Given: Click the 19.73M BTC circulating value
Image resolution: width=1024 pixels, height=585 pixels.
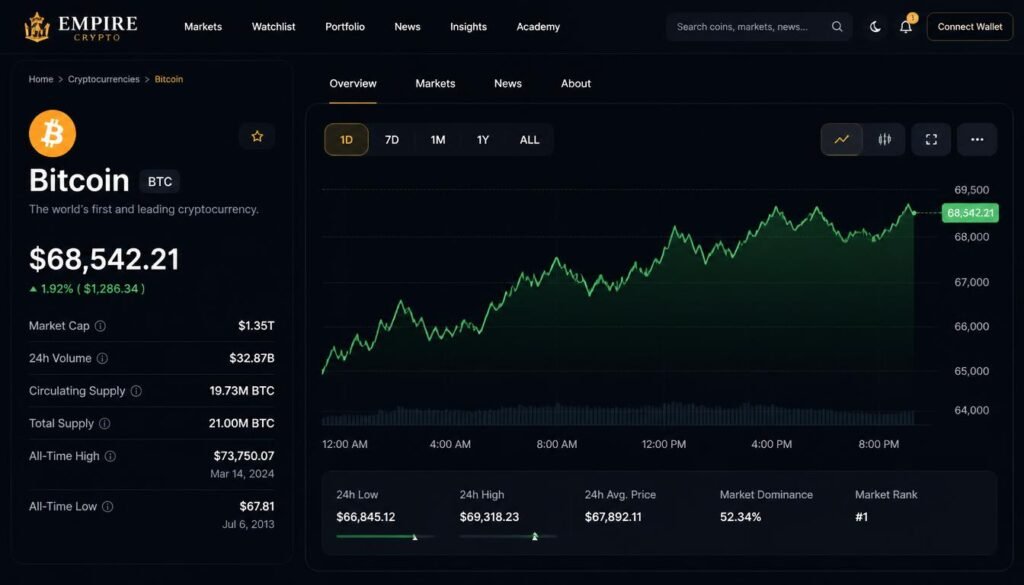Looking at the screenshot, I should [x=242, y=390].
